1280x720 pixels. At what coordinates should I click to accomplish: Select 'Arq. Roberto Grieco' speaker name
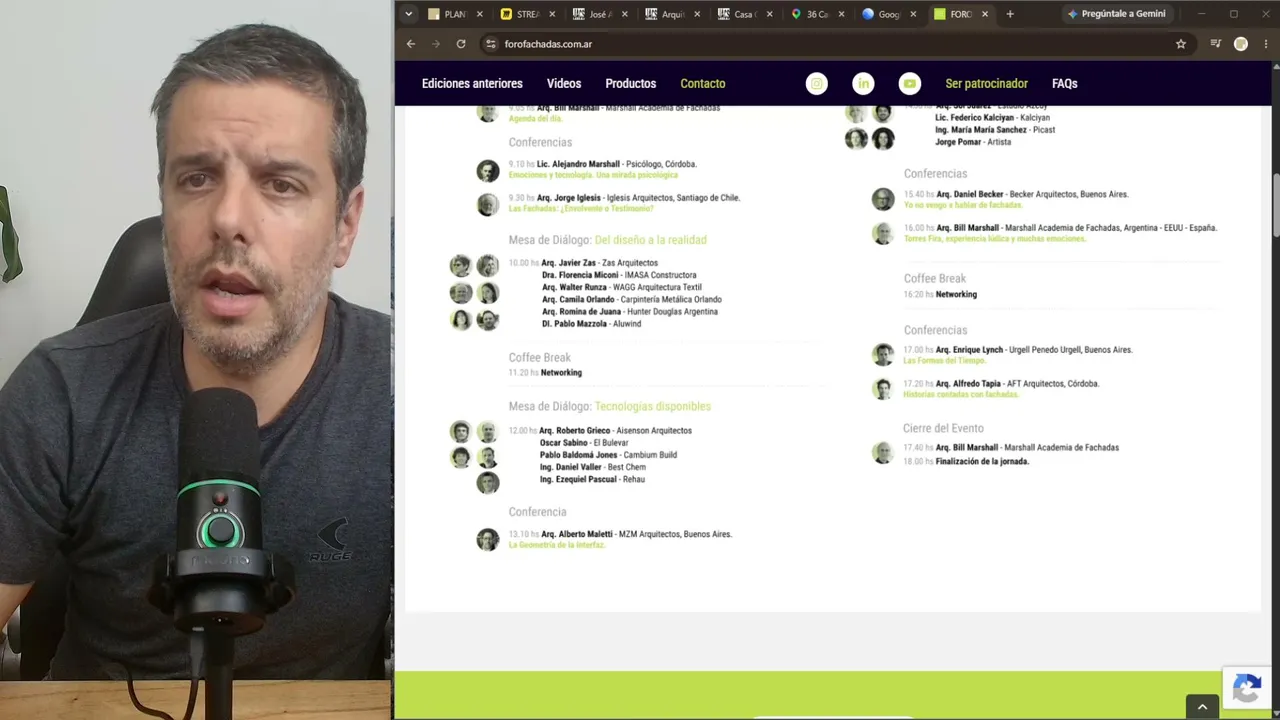(575, 431)
